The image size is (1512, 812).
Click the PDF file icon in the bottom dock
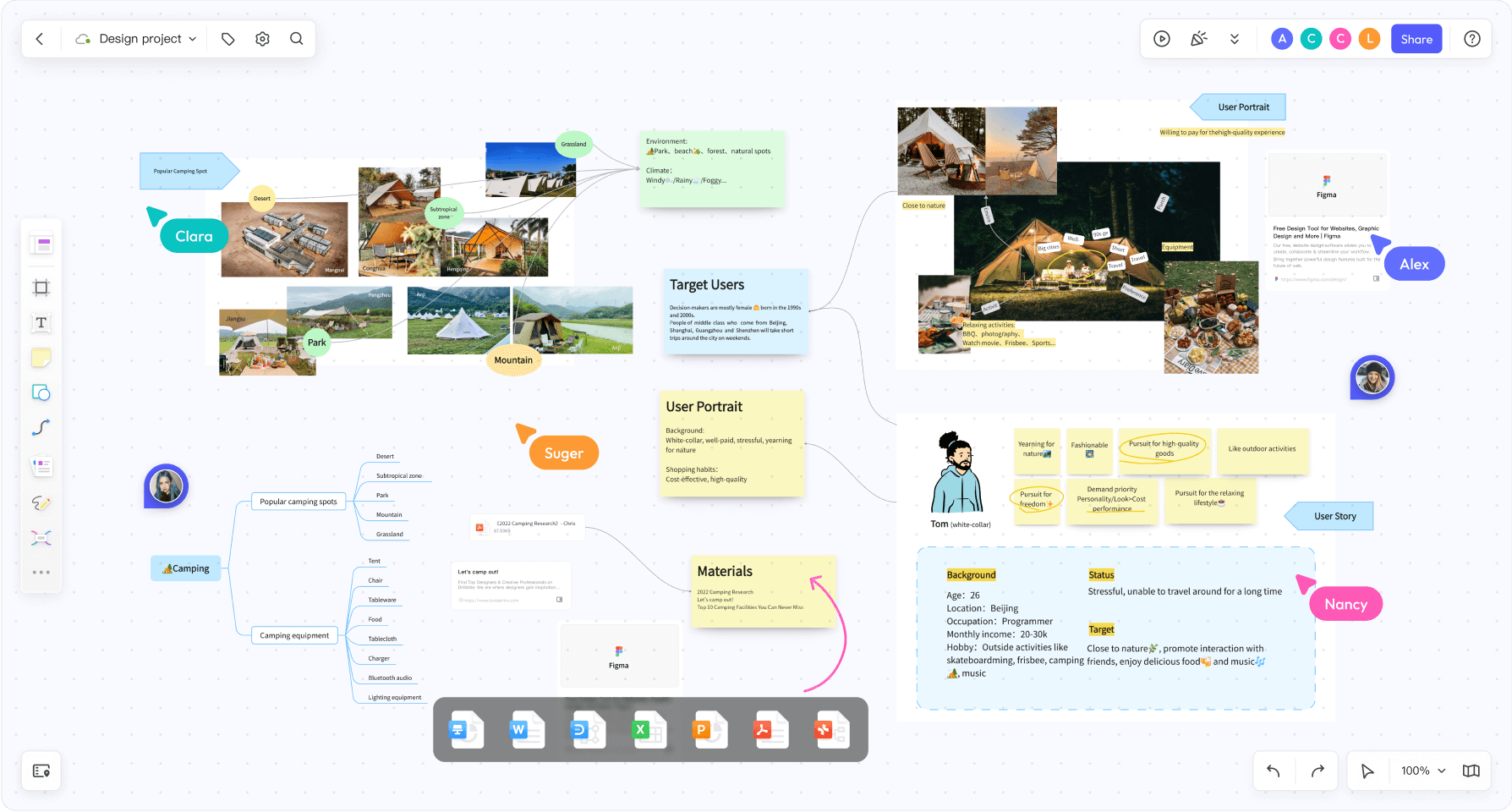point(770,730)
